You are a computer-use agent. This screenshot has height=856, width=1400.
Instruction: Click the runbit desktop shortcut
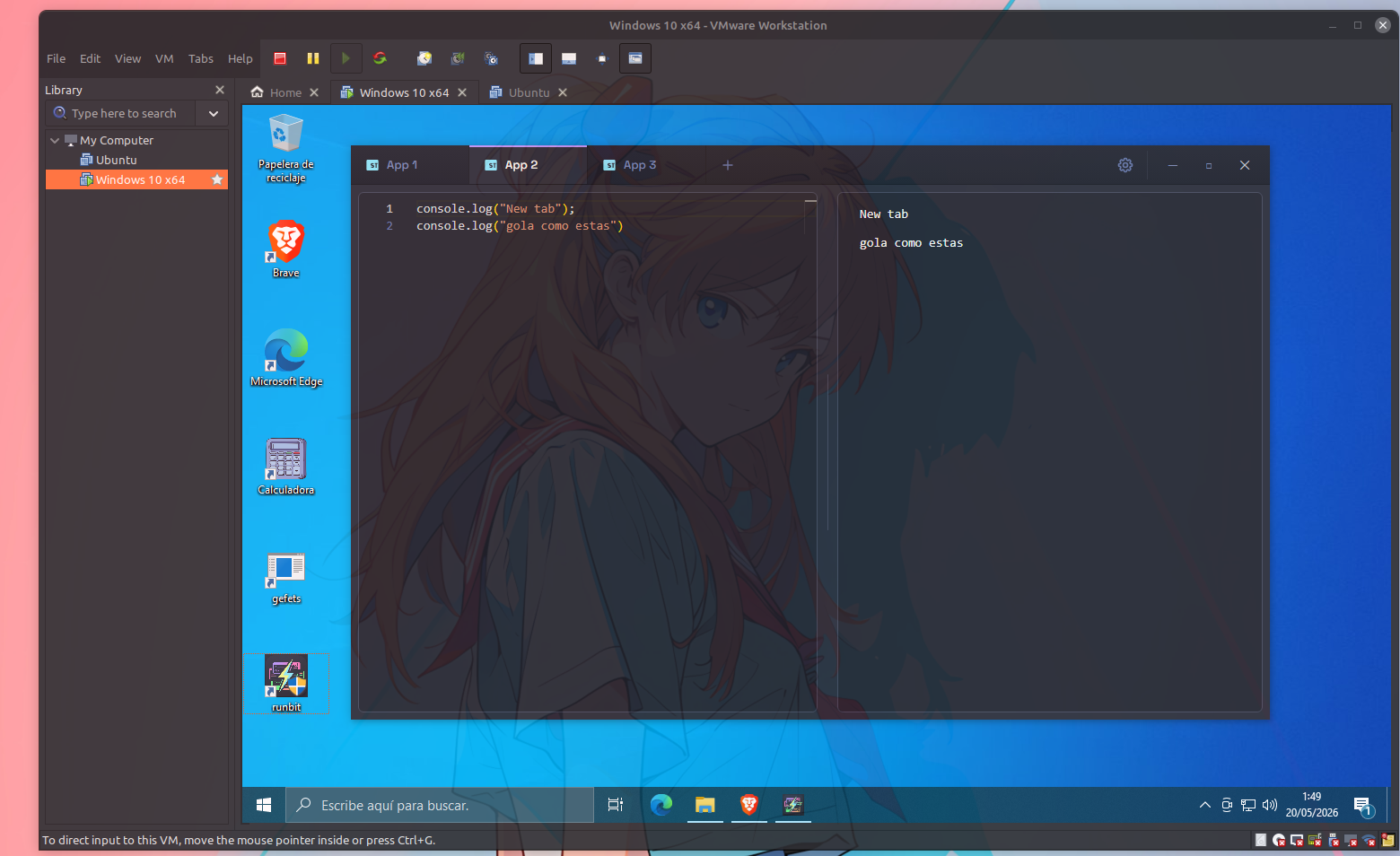click(286, 684)
